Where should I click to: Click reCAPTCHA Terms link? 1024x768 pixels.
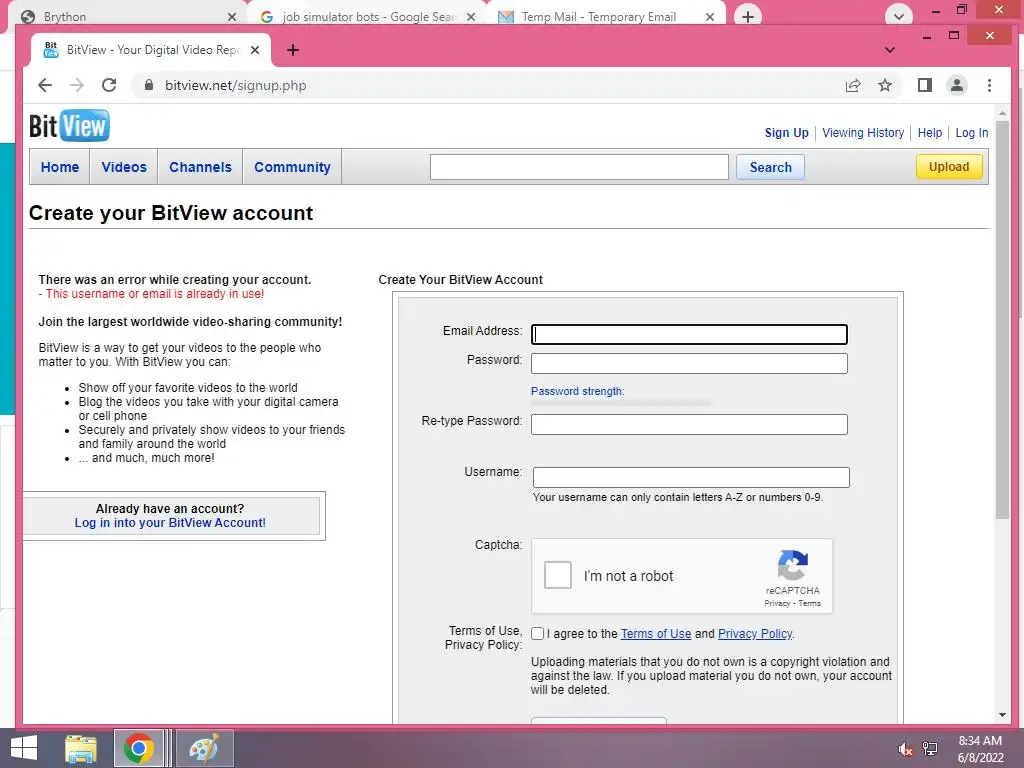tap(810, 603)
